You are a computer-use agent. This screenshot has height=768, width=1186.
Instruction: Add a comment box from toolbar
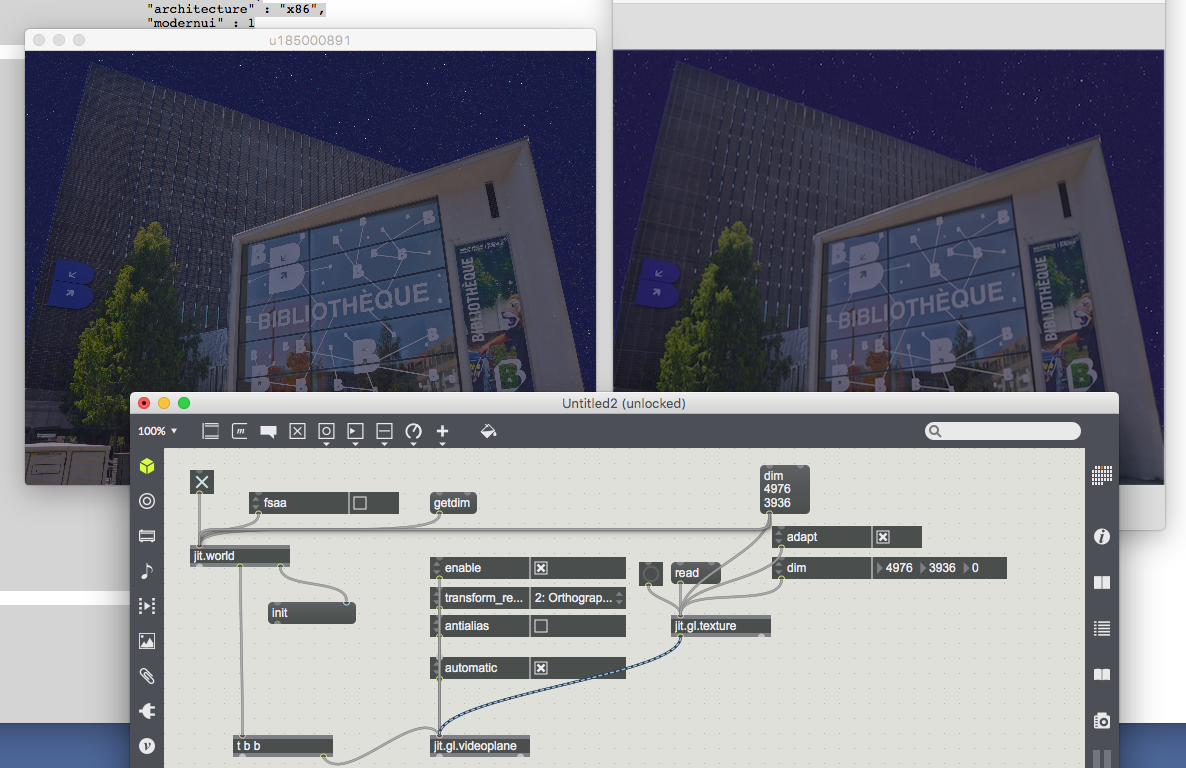click(268, 432)
